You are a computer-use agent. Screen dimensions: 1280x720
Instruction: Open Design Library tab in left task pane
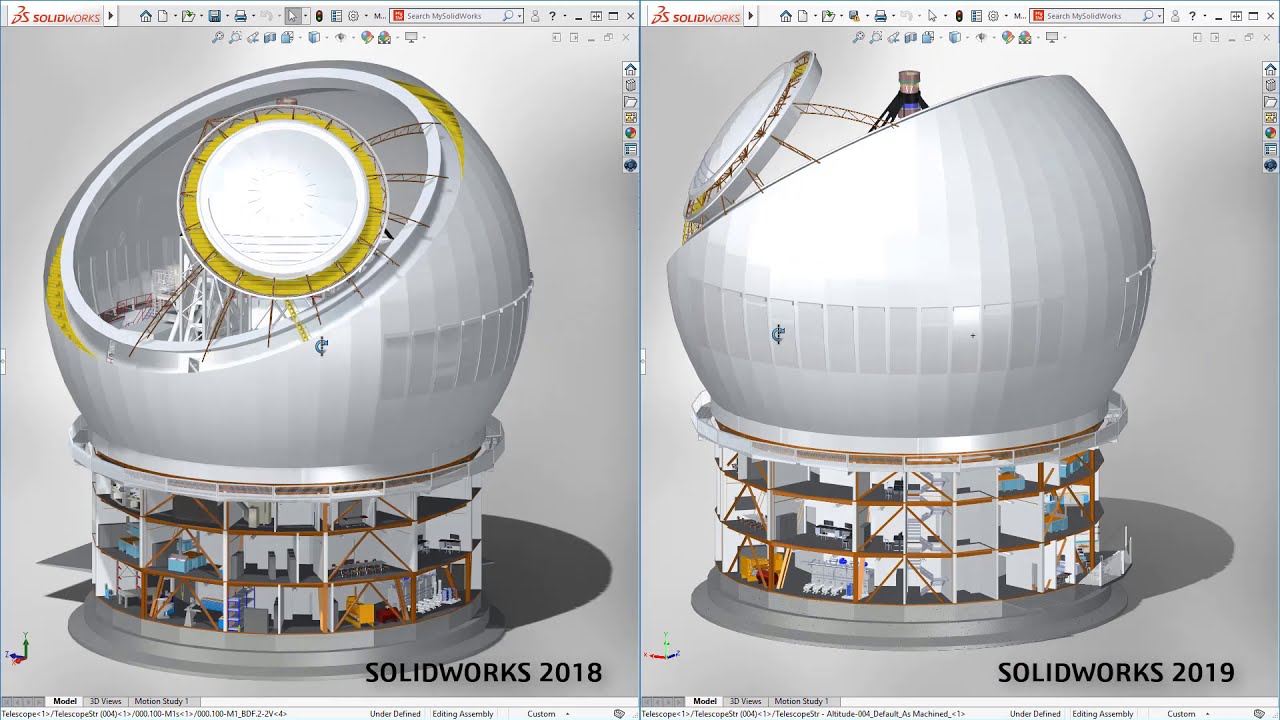[630, 85]
